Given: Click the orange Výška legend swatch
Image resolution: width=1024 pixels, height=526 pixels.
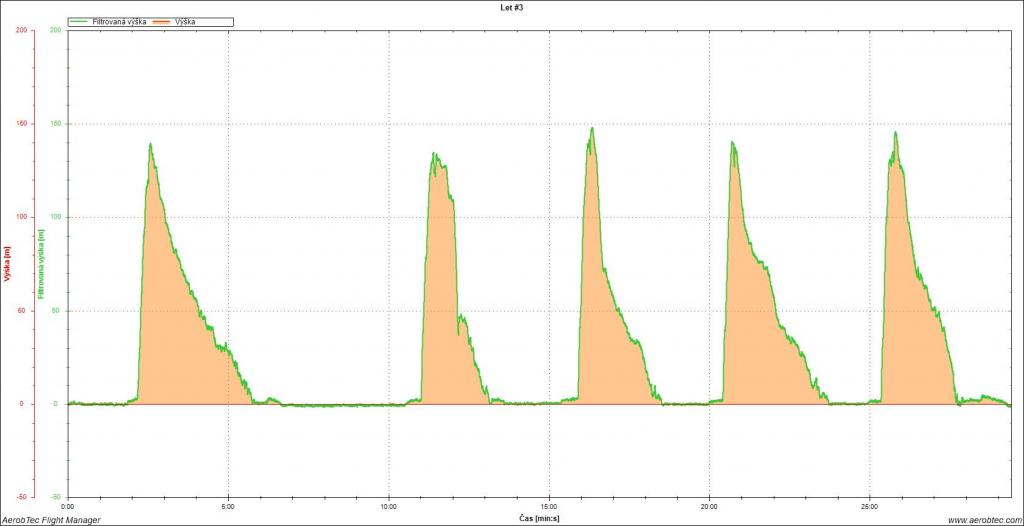Looking at the screenshot, I should click(164, 21).
